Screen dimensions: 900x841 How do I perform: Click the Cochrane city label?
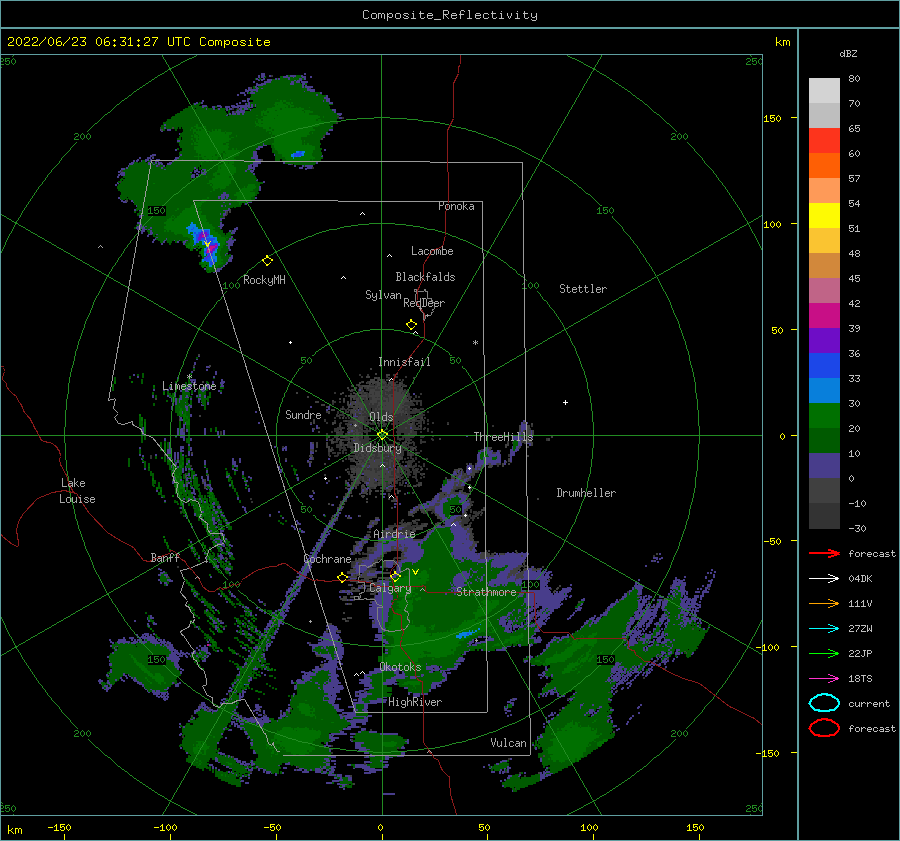[x=327, y=559]
